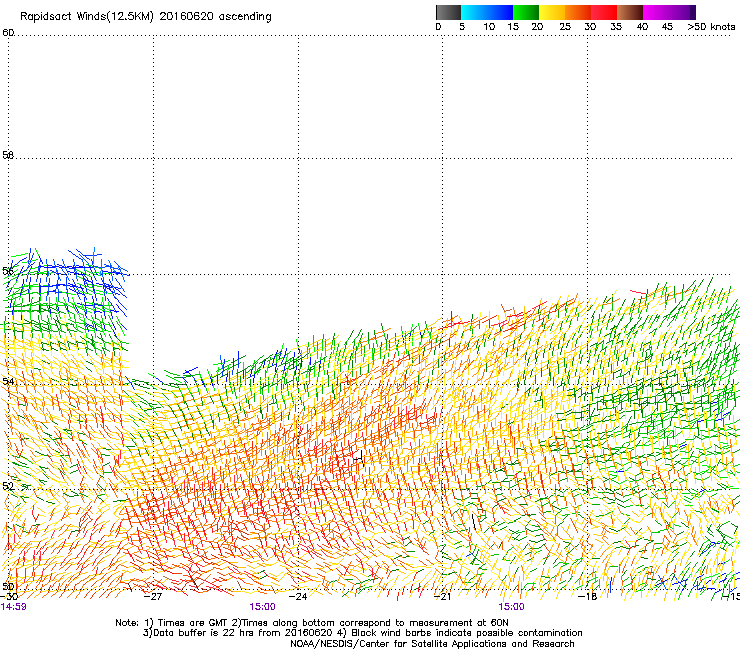Click the "35" legend scale label
The image size is (740, 650).
click(x=616, y=27)
